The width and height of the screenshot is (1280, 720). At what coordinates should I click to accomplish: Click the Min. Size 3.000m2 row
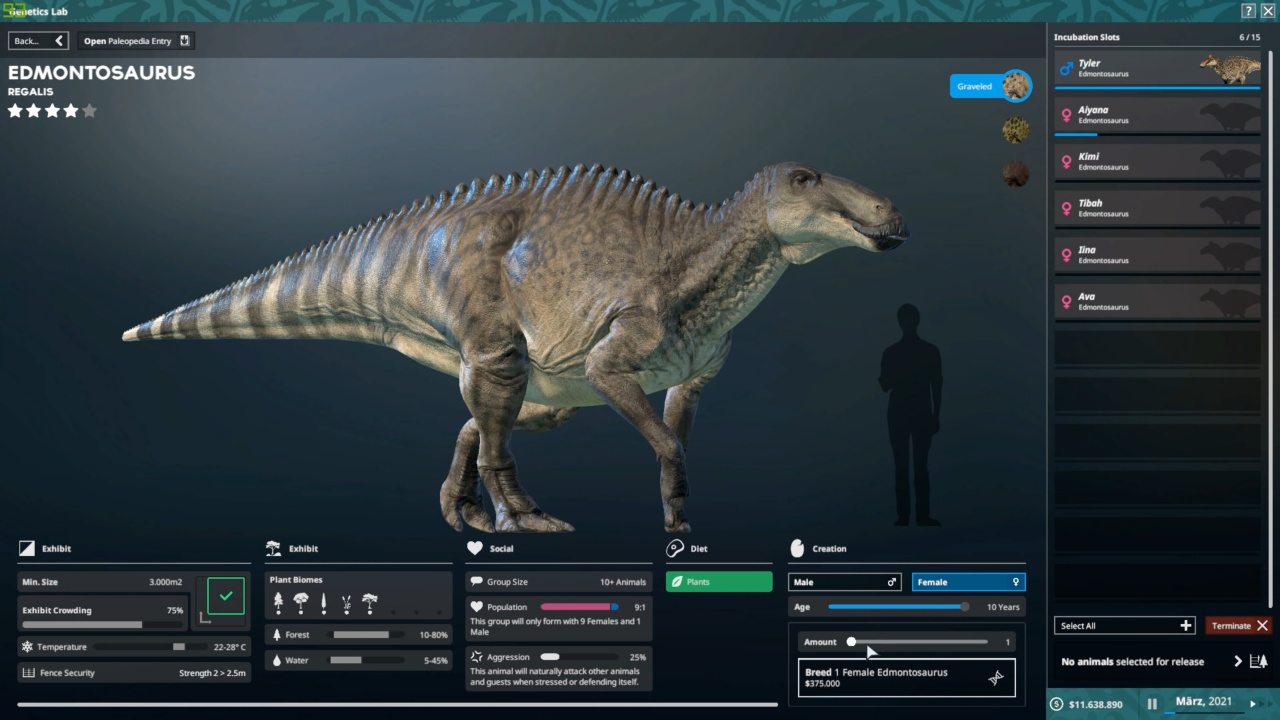pyautogui.click(x=102, y=582)
